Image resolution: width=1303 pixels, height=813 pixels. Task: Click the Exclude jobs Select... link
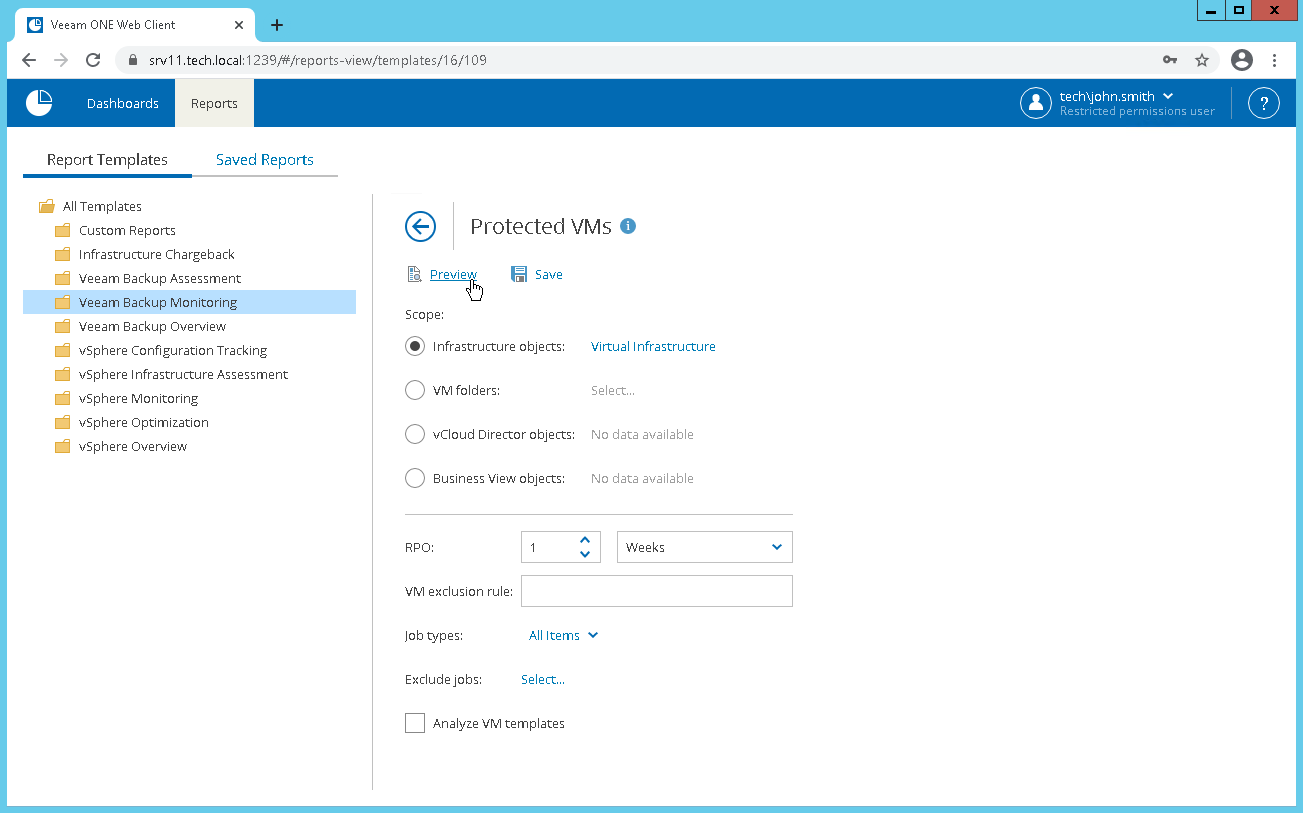542,680
